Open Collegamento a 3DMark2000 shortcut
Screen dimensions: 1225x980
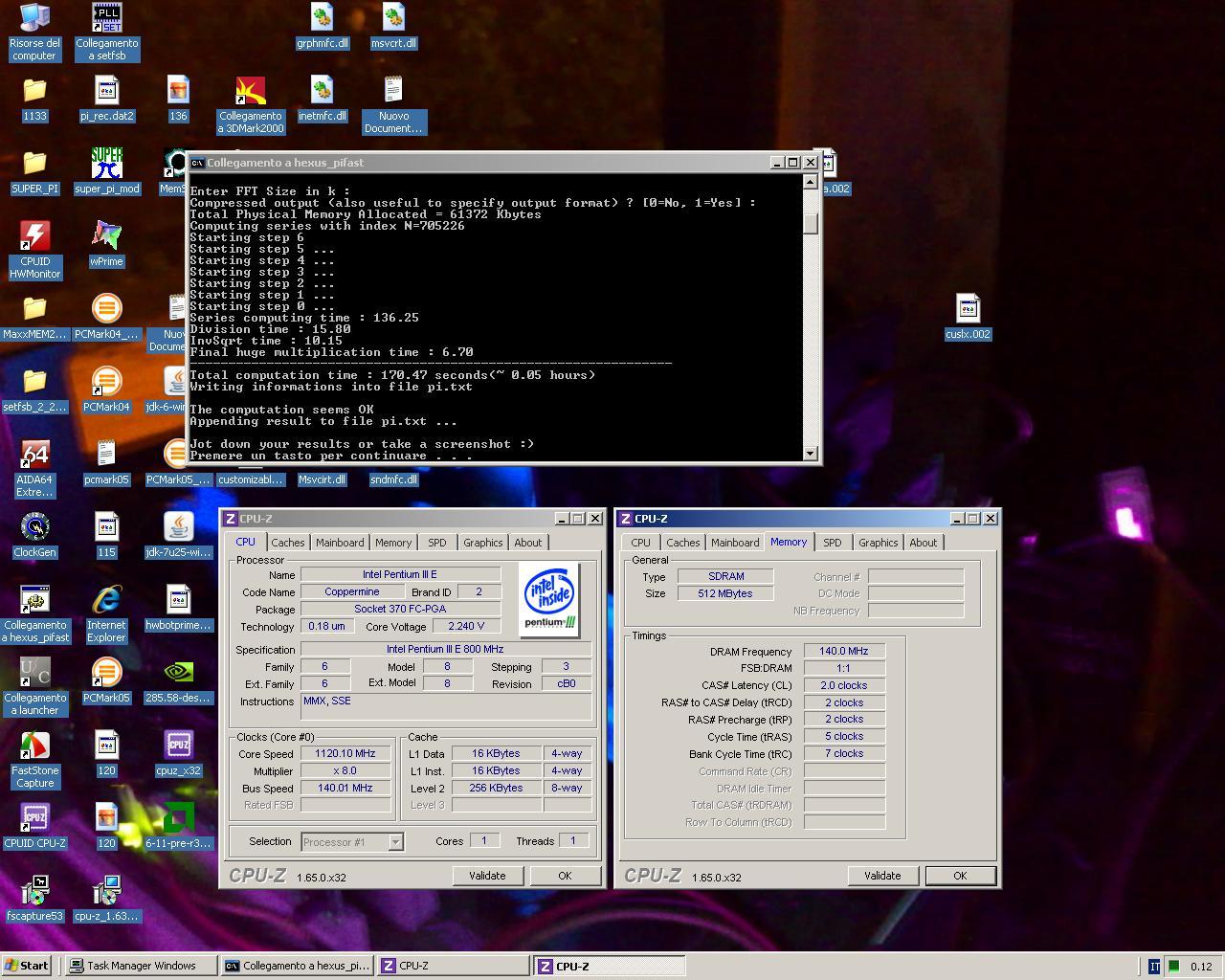click(x=251, y=105)
